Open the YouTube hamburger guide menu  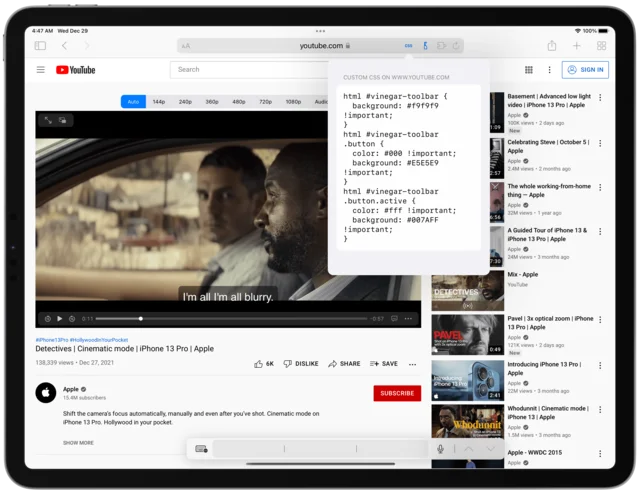(x=40, y=70)
